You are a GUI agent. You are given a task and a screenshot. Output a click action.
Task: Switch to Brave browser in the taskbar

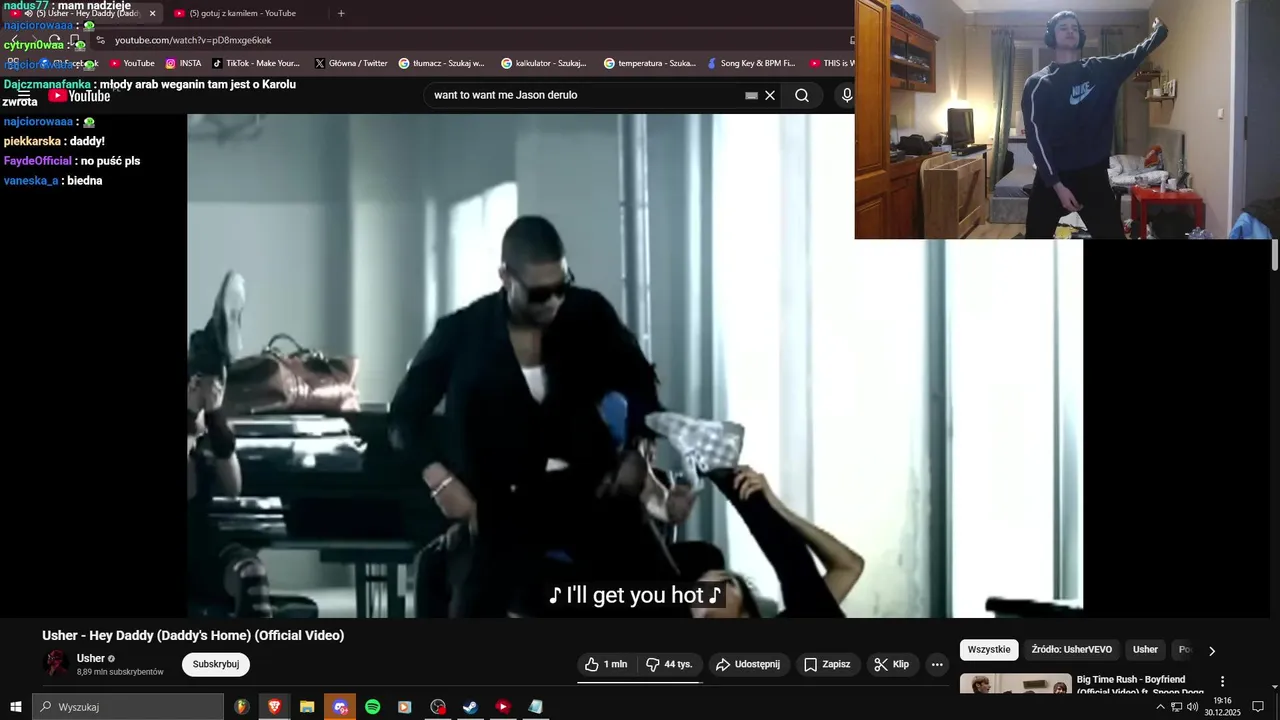point(274,707)
